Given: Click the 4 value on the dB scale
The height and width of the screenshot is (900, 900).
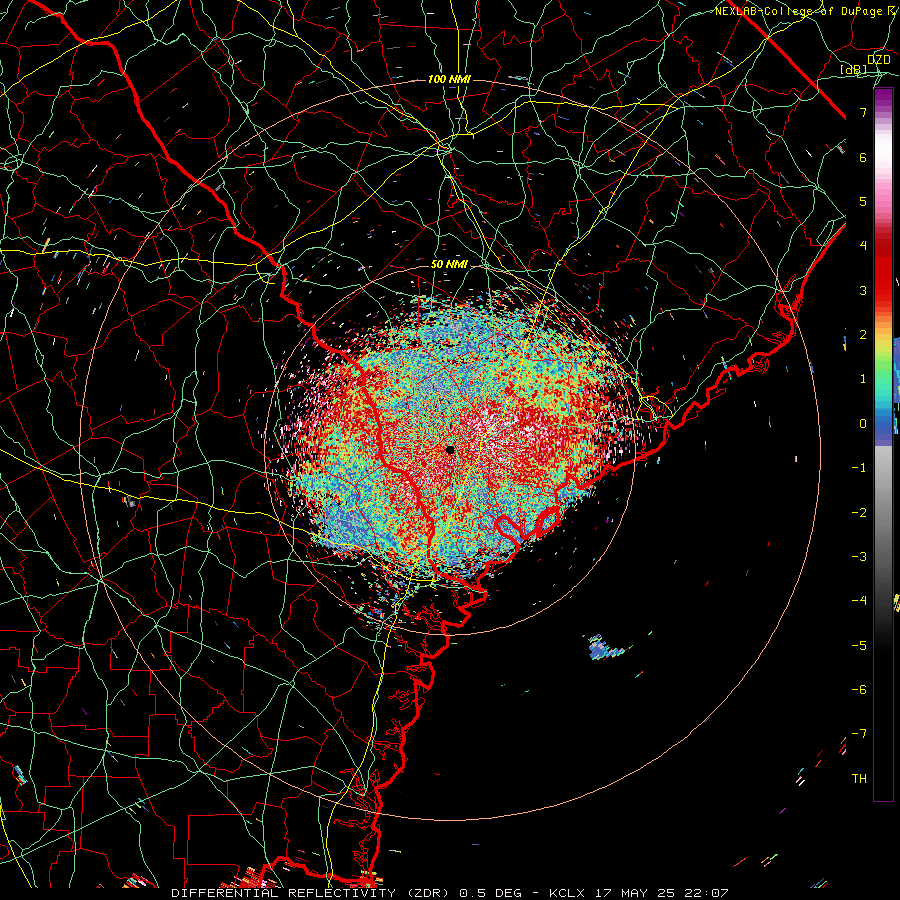Looking at the screenshot, I should (x=863, y=246).
